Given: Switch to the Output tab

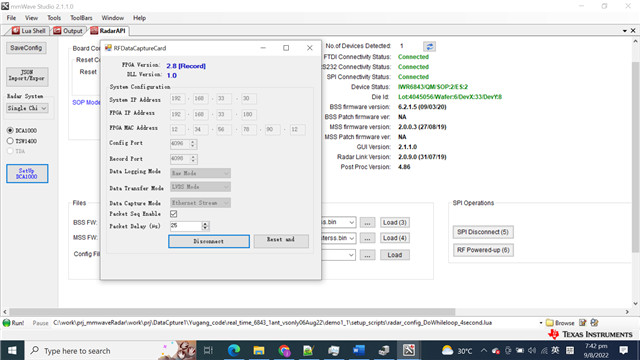Looking at the screenshot, I should [68, 31].
